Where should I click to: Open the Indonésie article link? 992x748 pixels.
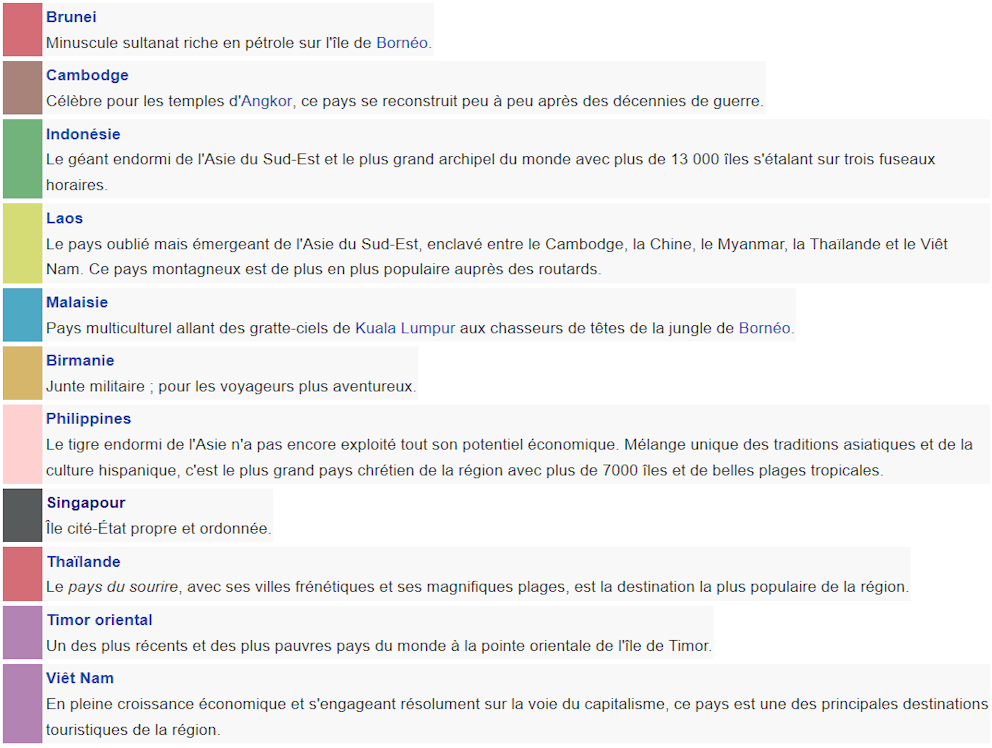click(x=83, y=134)
